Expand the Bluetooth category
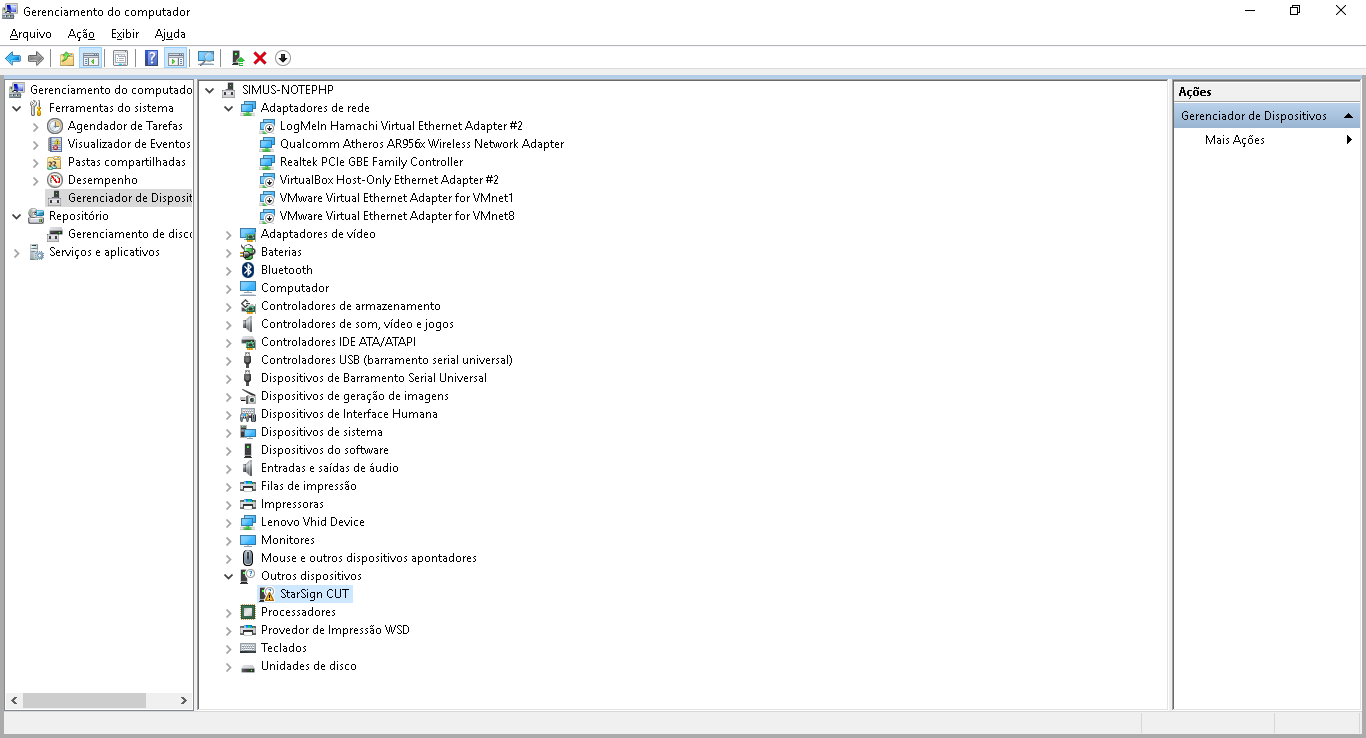Viewport: 1366px width, 738px height. coord(229,270)
